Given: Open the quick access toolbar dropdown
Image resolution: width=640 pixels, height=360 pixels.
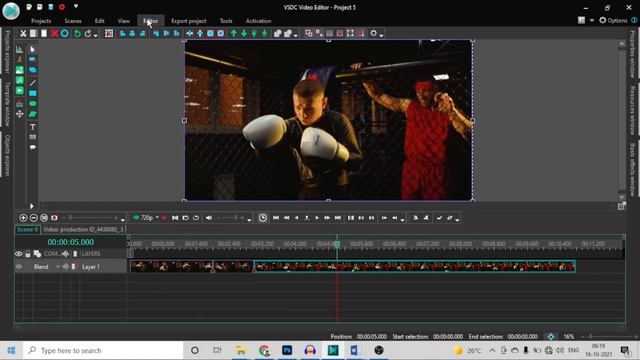Looking at the screenshot, I should click(x=76, y=7).
